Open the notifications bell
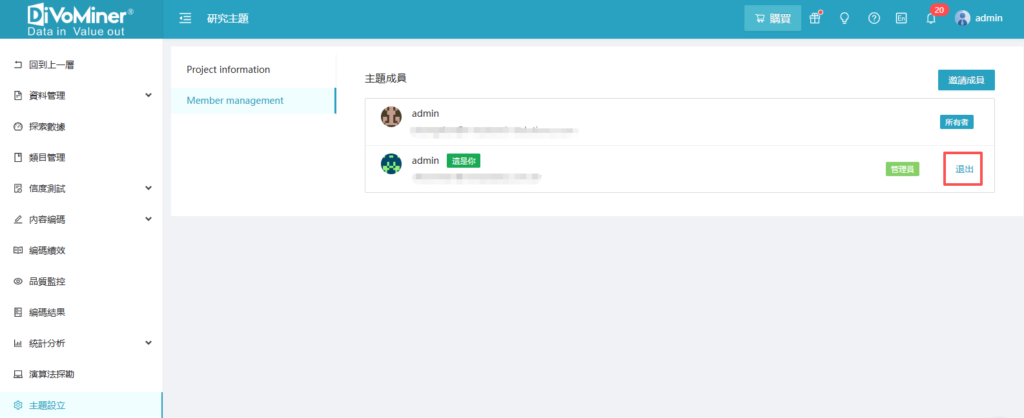Image resolution: width=1024 pixels, height=418 pixels. point(931,18)
